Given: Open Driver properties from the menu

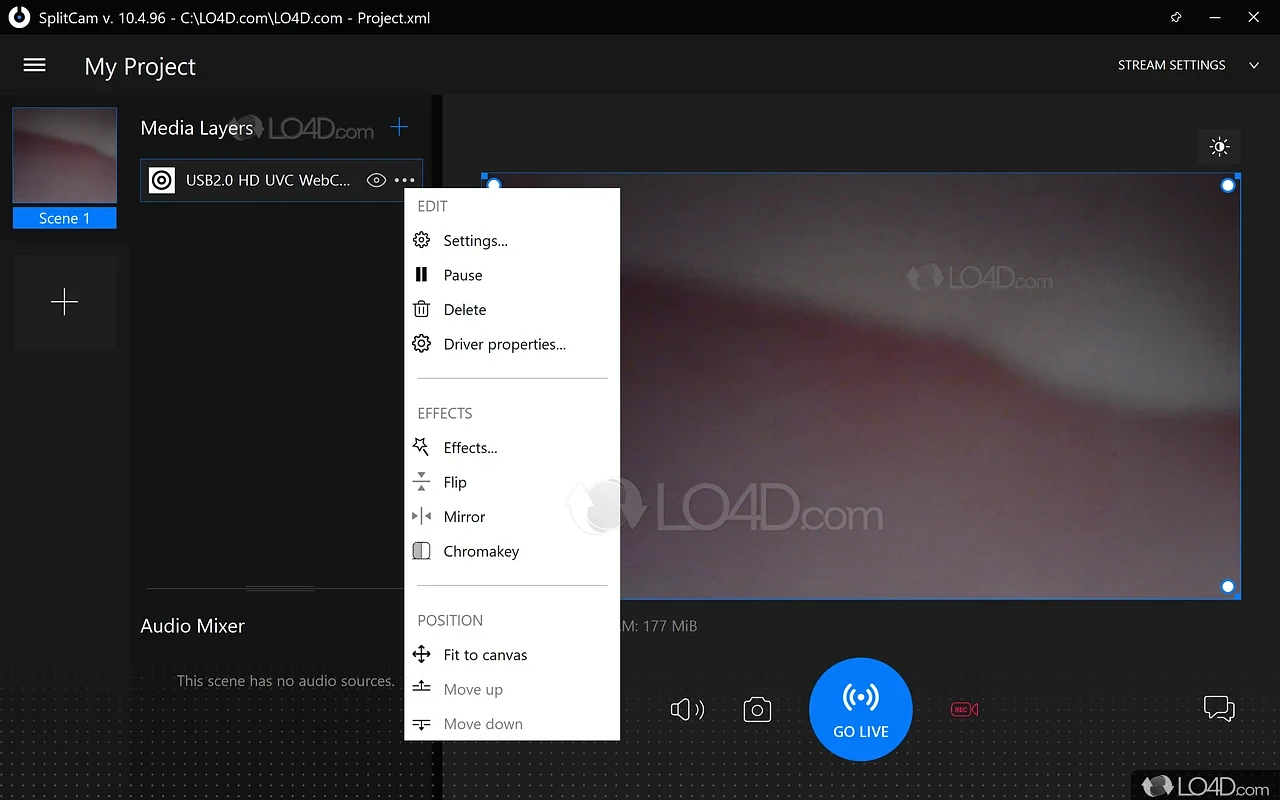Looking at the screenshot, I should click(504, 344).
